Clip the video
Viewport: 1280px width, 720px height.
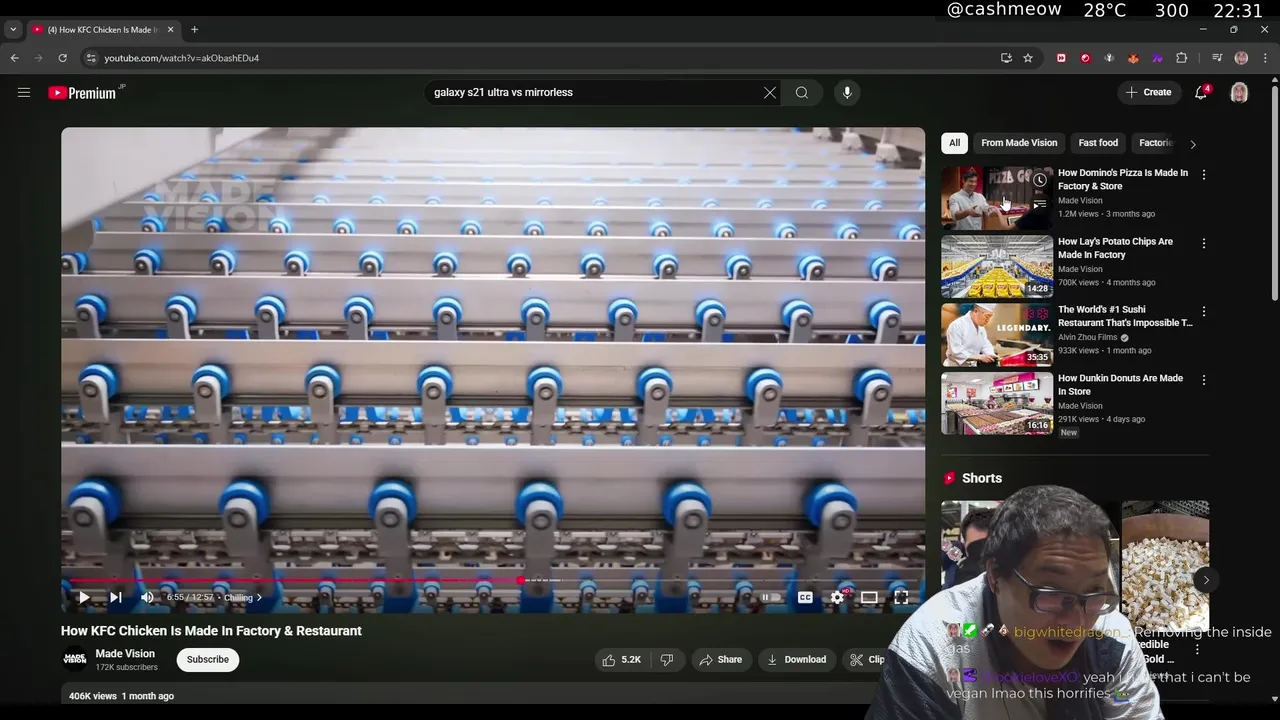pos(867,659)
